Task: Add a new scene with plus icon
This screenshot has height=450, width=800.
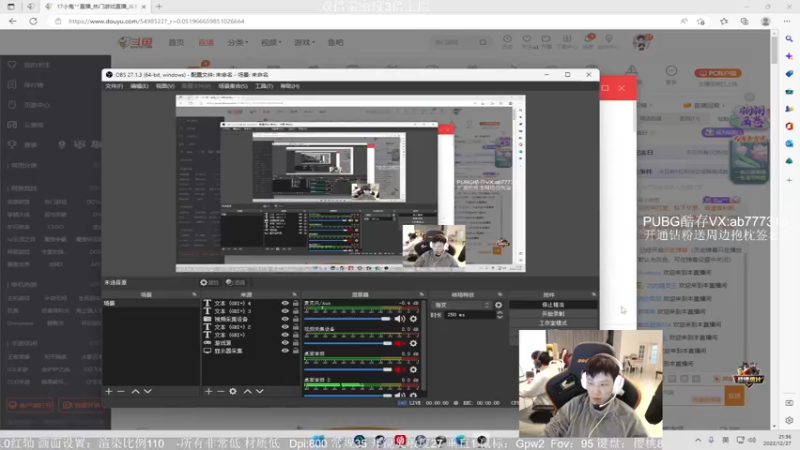Action: coord(109,391)
